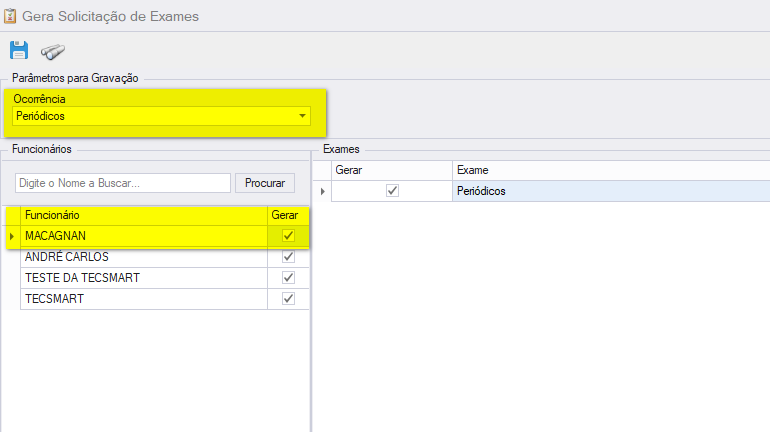
Task: Click the clipboard icon beside the window title
Action: [10, 16]
